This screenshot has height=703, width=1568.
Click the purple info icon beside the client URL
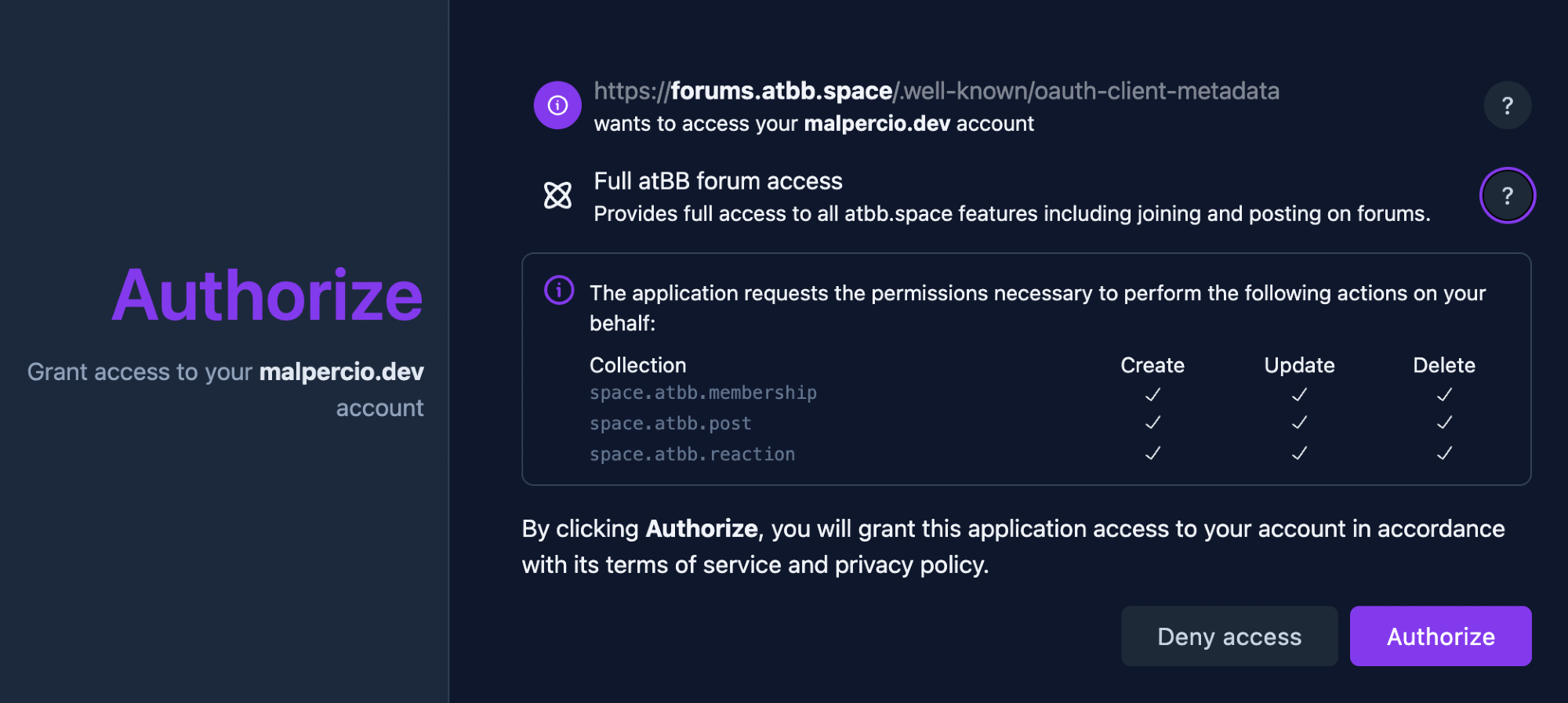click(557, 105)
